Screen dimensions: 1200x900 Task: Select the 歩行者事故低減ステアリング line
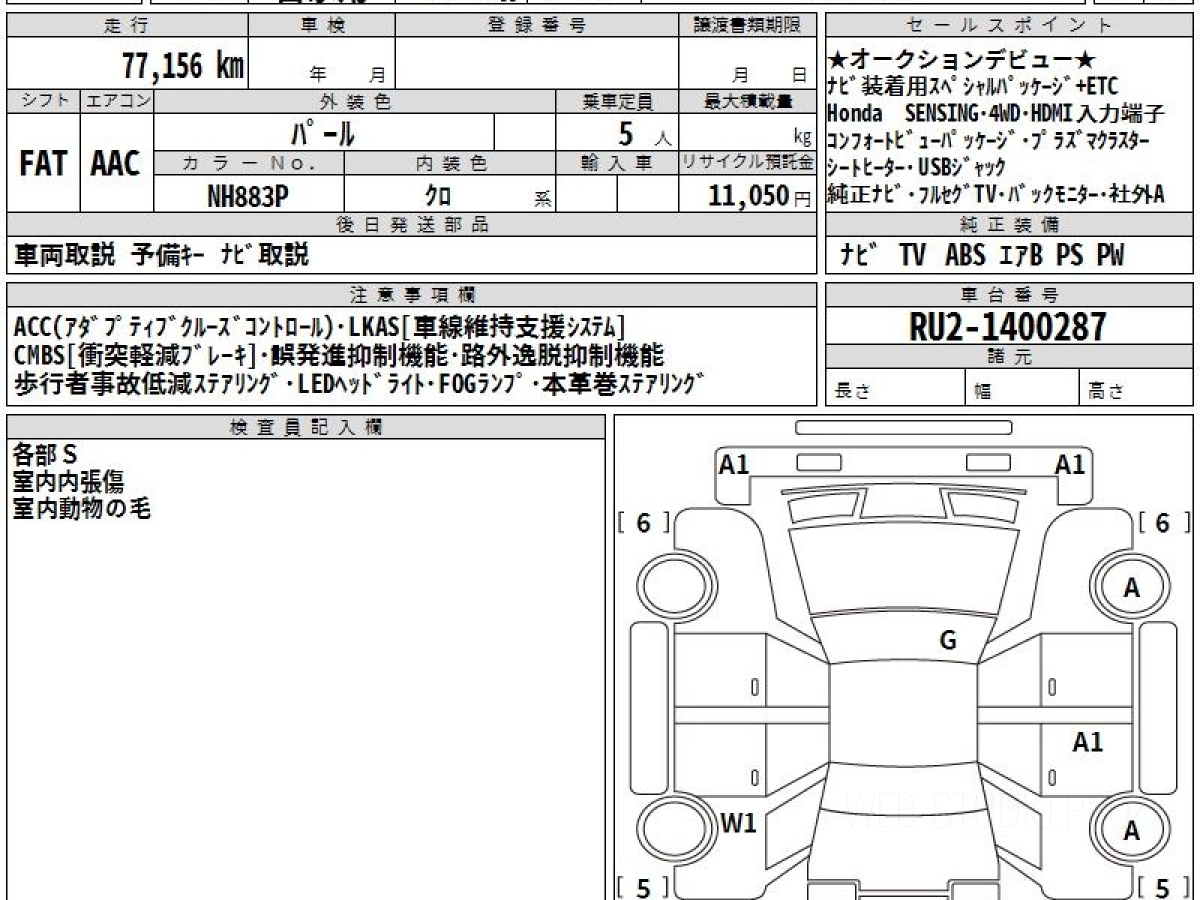[359, 384]
